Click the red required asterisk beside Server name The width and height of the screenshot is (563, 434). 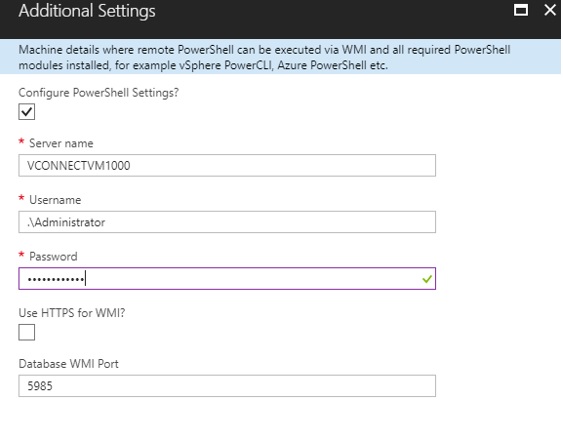pos(22,141)
